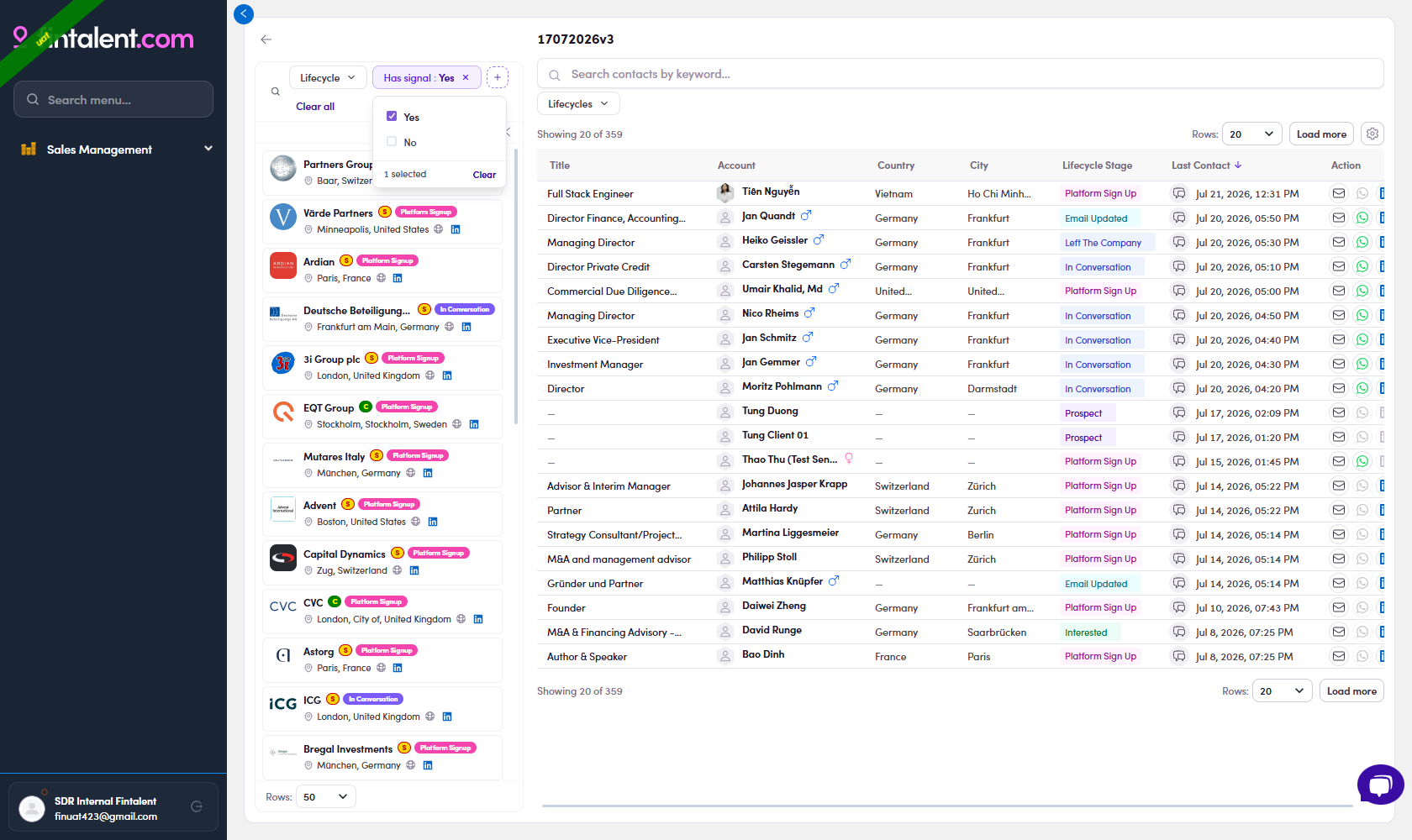Screen dimensions: 1412x840
Task: Open top Rows 20 dropdown
Action: pos(1252,134)
